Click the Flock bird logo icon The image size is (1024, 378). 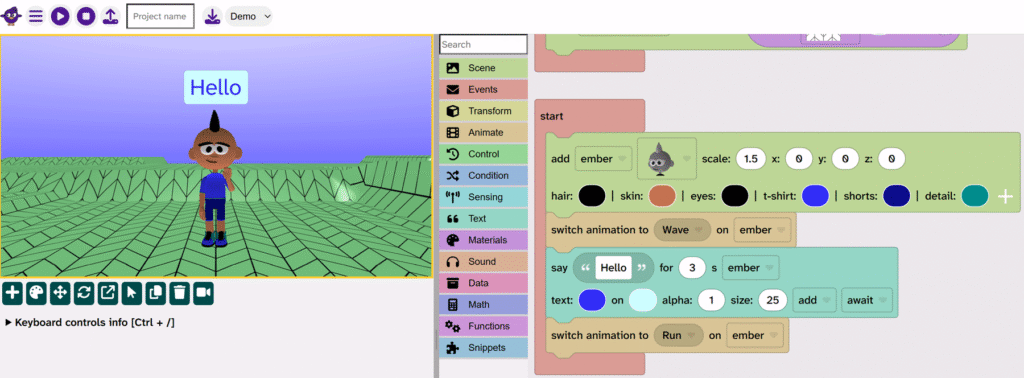(x=11, y=16)
